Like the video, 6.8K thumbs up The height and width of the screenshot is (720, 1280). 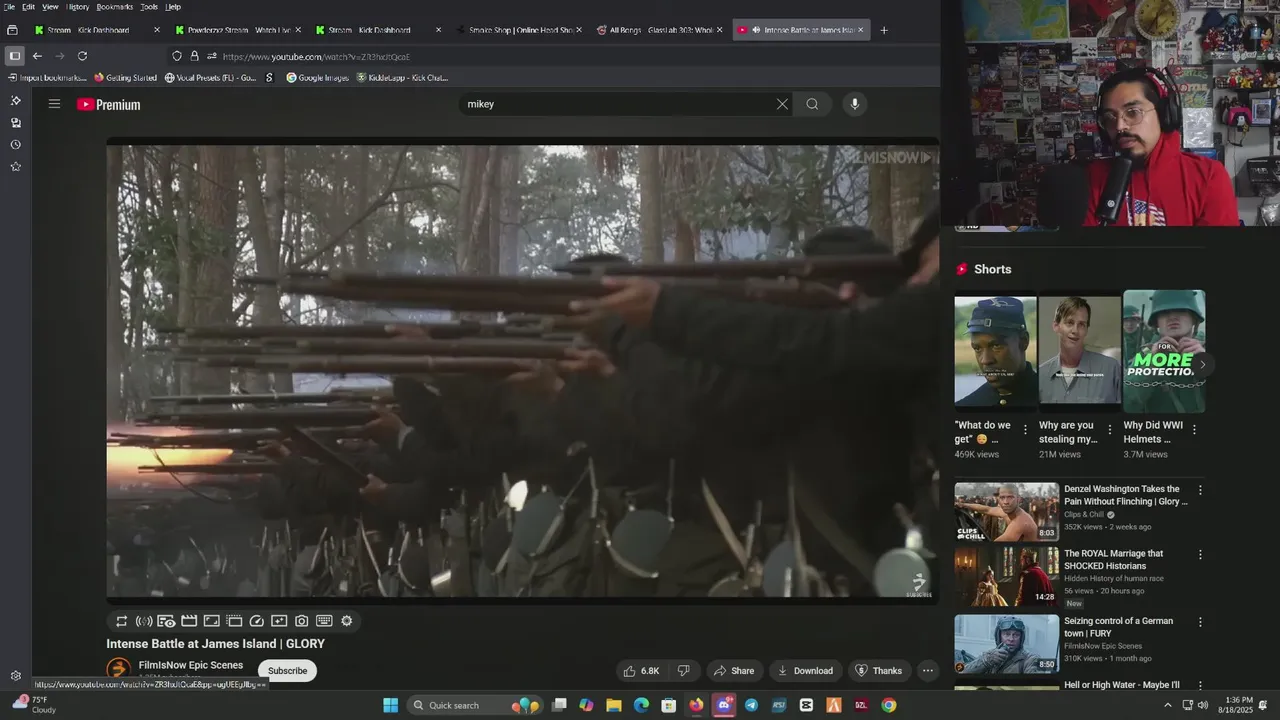641,671
